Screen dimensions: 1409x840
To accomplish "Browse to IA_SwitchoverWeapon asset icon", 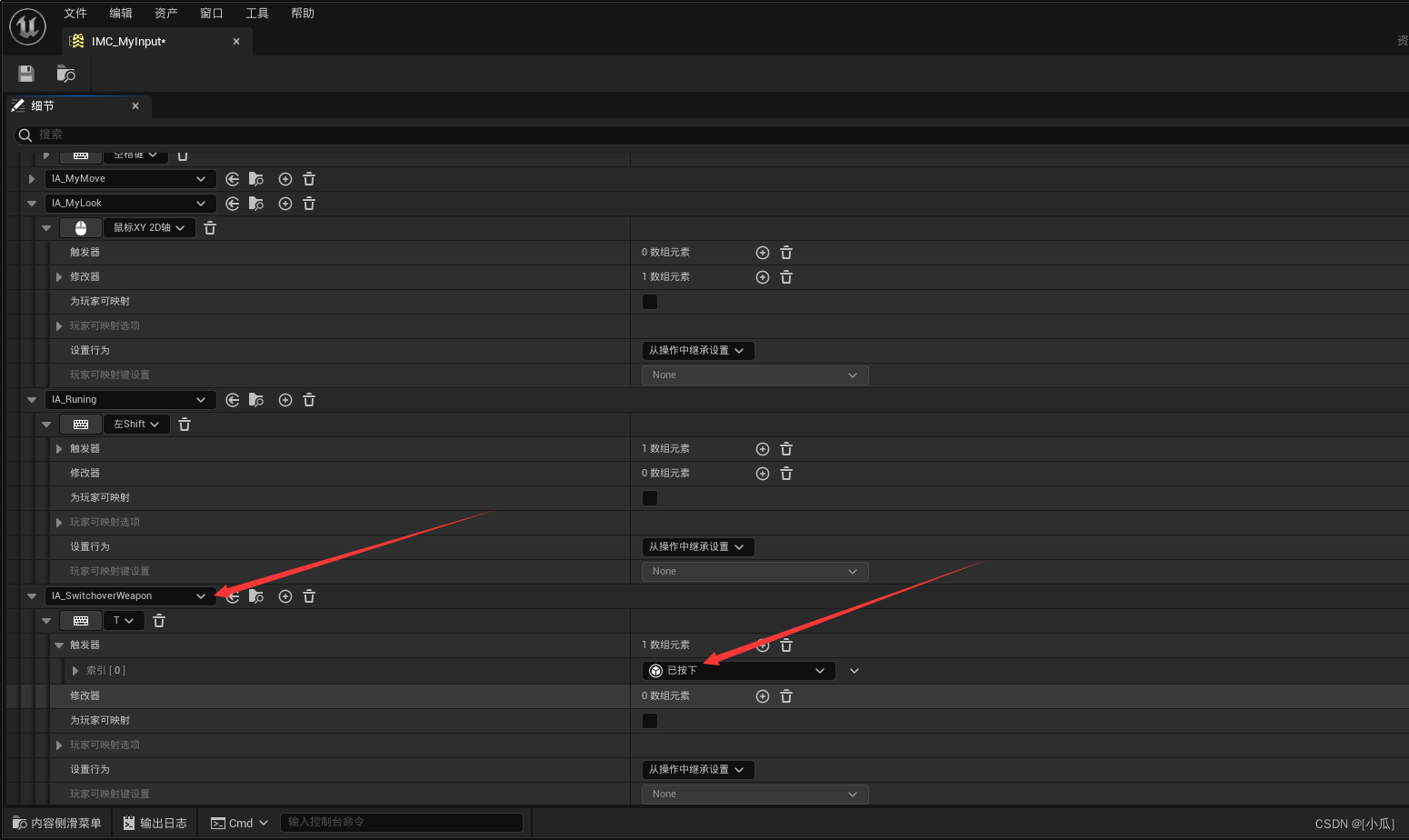I will [x=256, y=596].
